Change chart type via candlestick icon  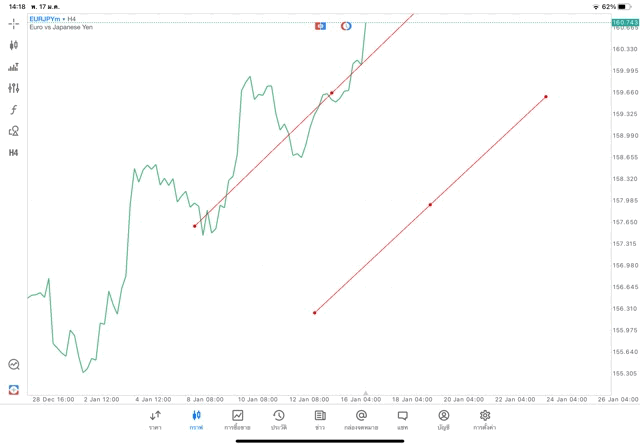pyautogui.click(x=13, y=45)
